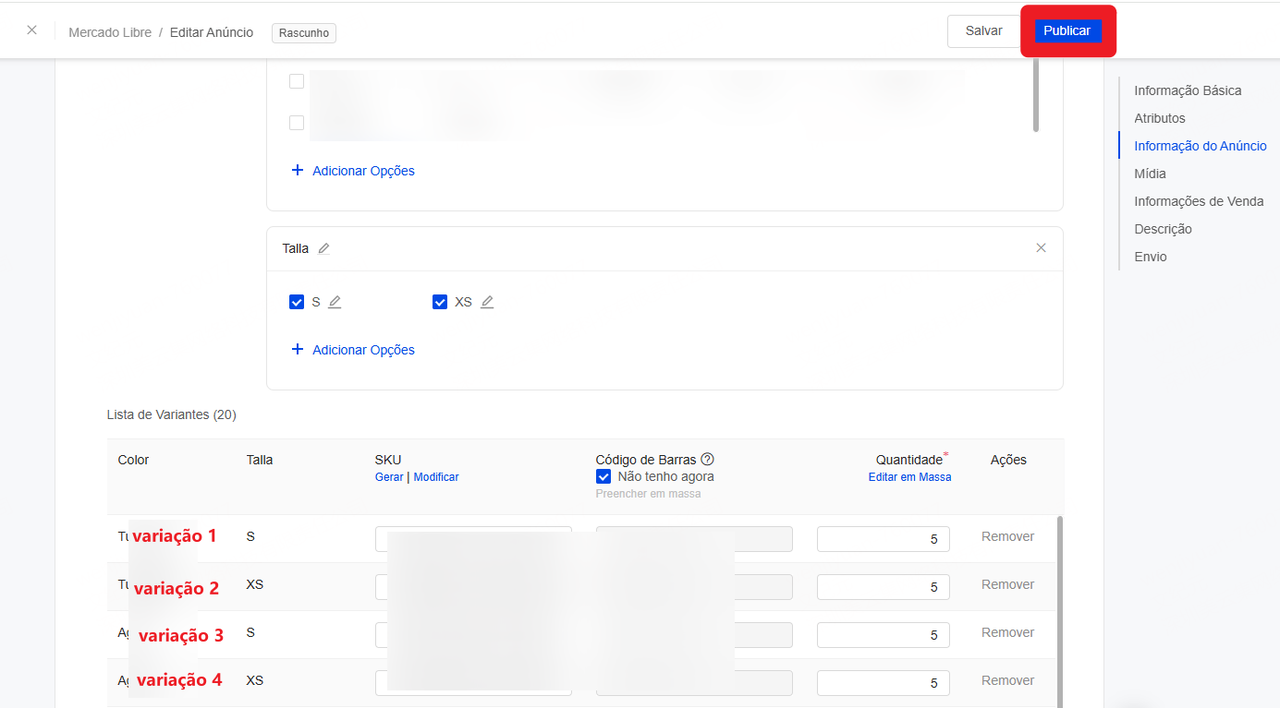Click the Salvar button
The height and width of the screenshot is (708, 1280).
(984, 31)
